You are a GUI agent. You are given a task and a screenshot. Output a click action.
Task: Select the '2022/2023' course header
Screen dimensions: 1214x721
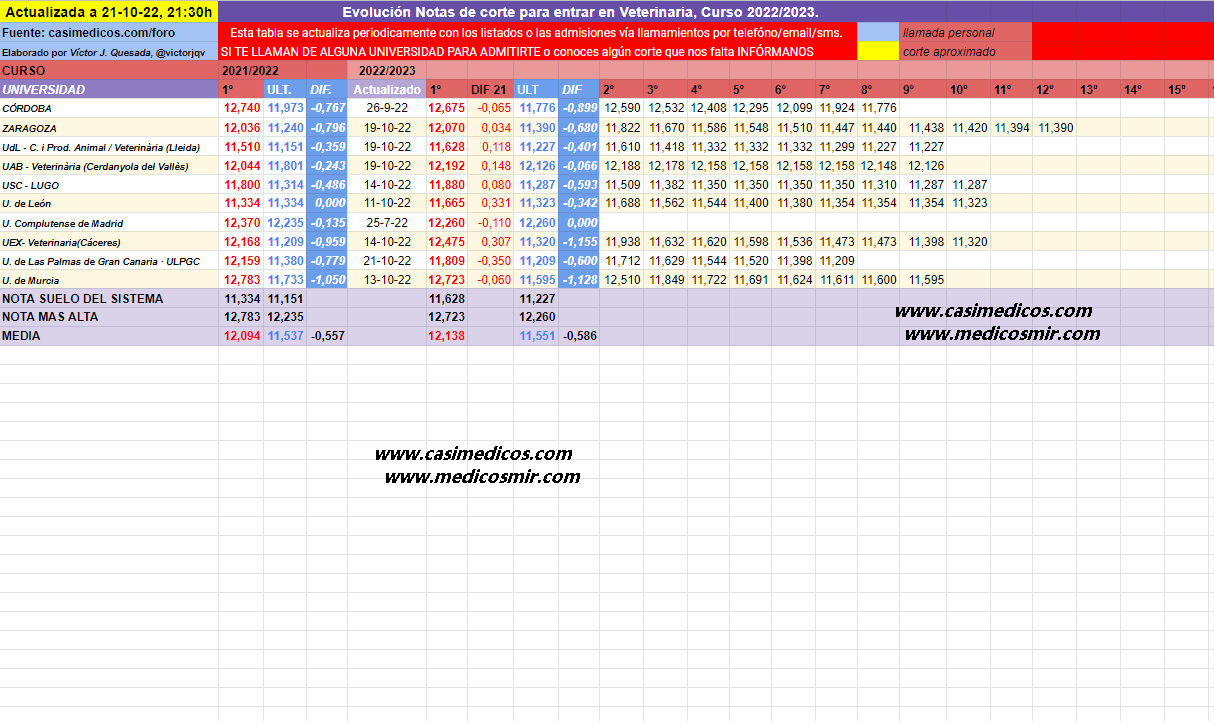pos(386,71)
